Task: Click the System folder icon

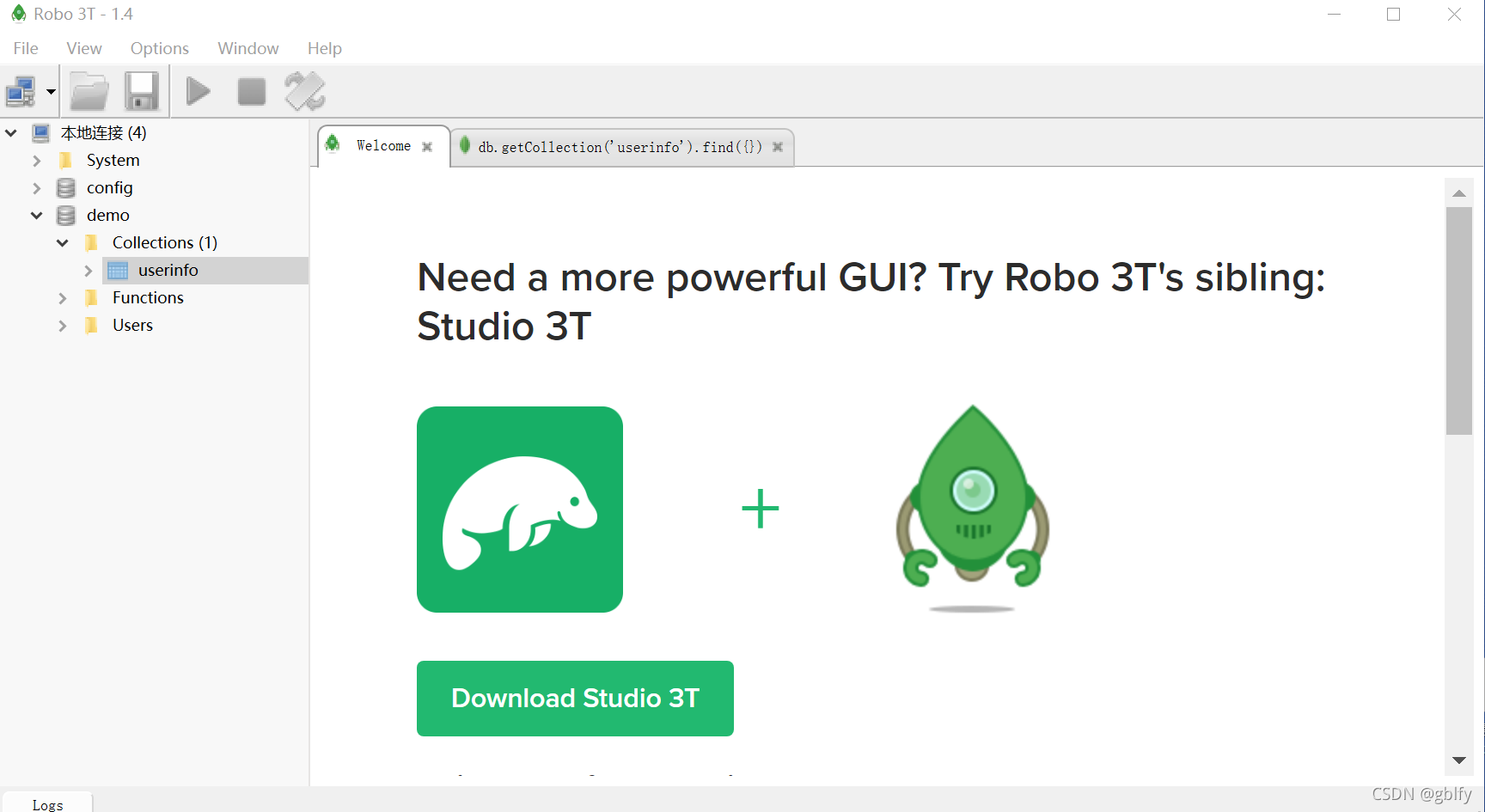Action: click(x=66, y=161)
